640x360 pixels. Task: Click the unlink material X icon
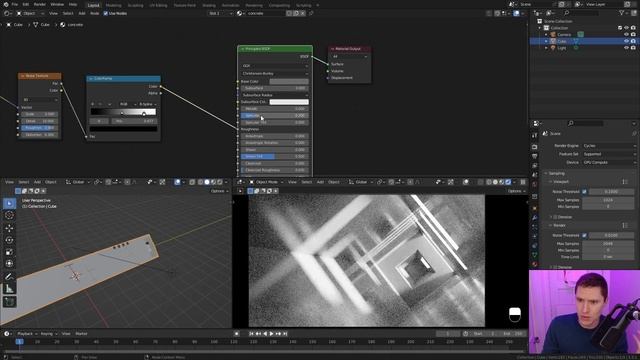click(x=302, y=13)
